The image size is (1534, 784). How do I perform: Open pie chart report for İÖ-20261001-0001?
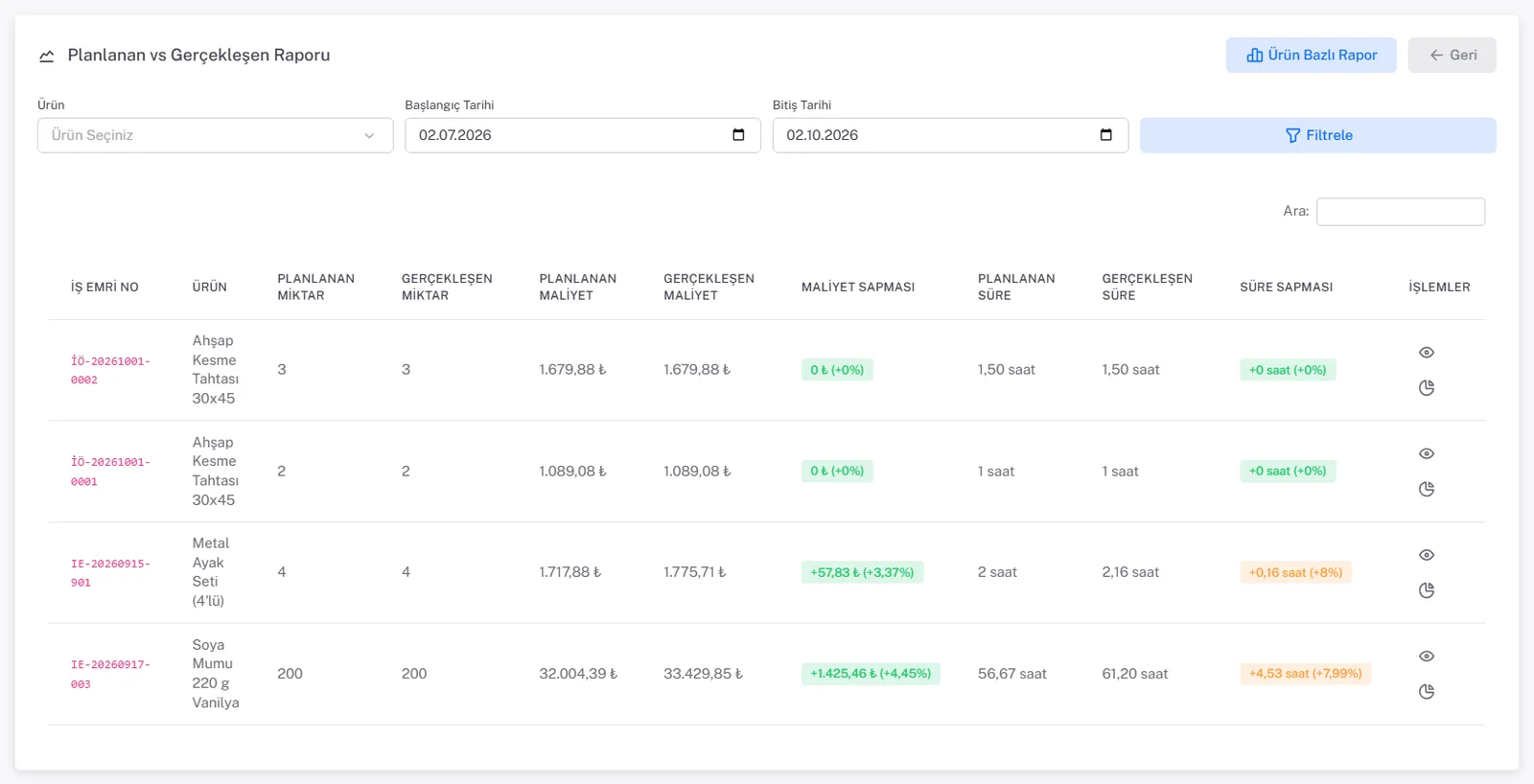coord(1427,489)
